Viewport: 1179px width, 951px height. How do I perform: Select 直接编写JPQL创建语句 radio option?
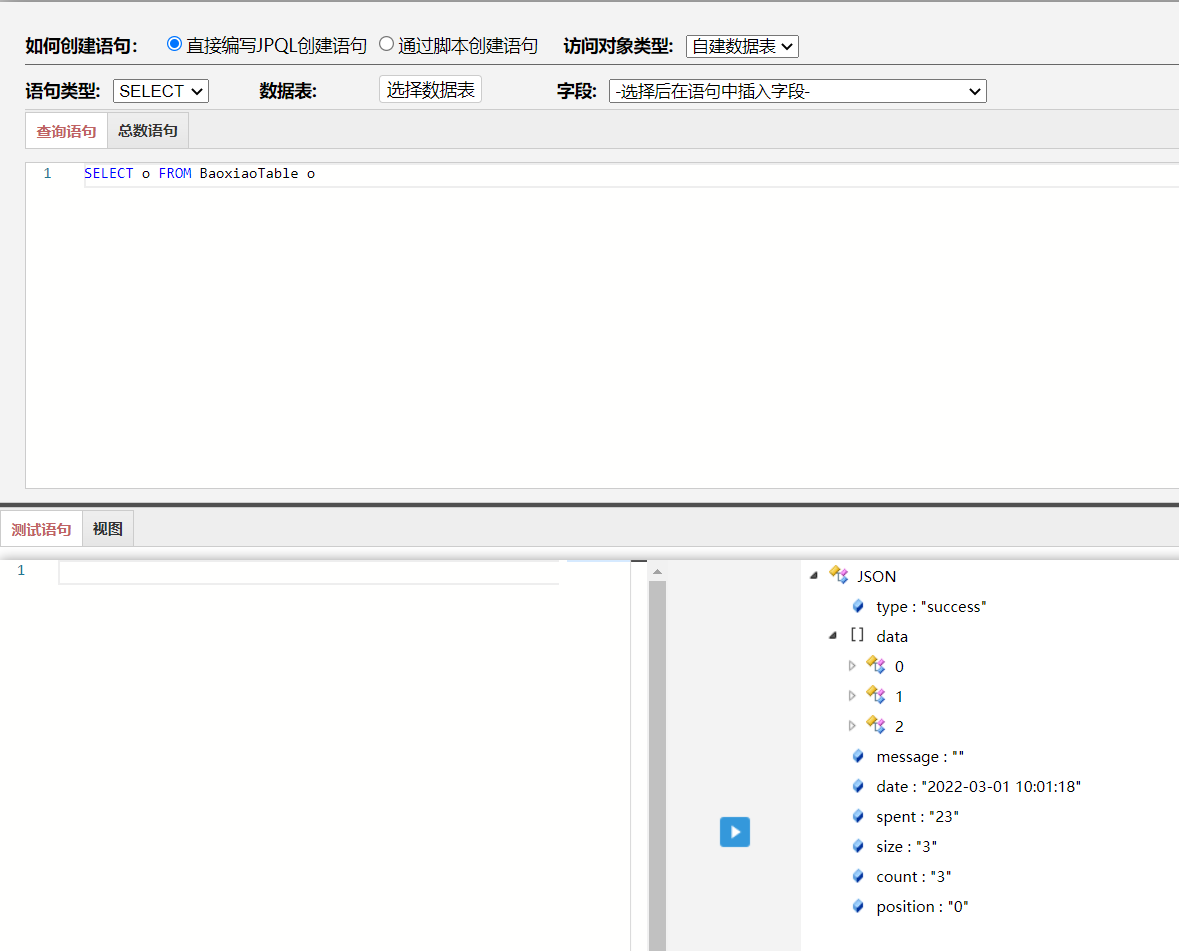[174, 44]
